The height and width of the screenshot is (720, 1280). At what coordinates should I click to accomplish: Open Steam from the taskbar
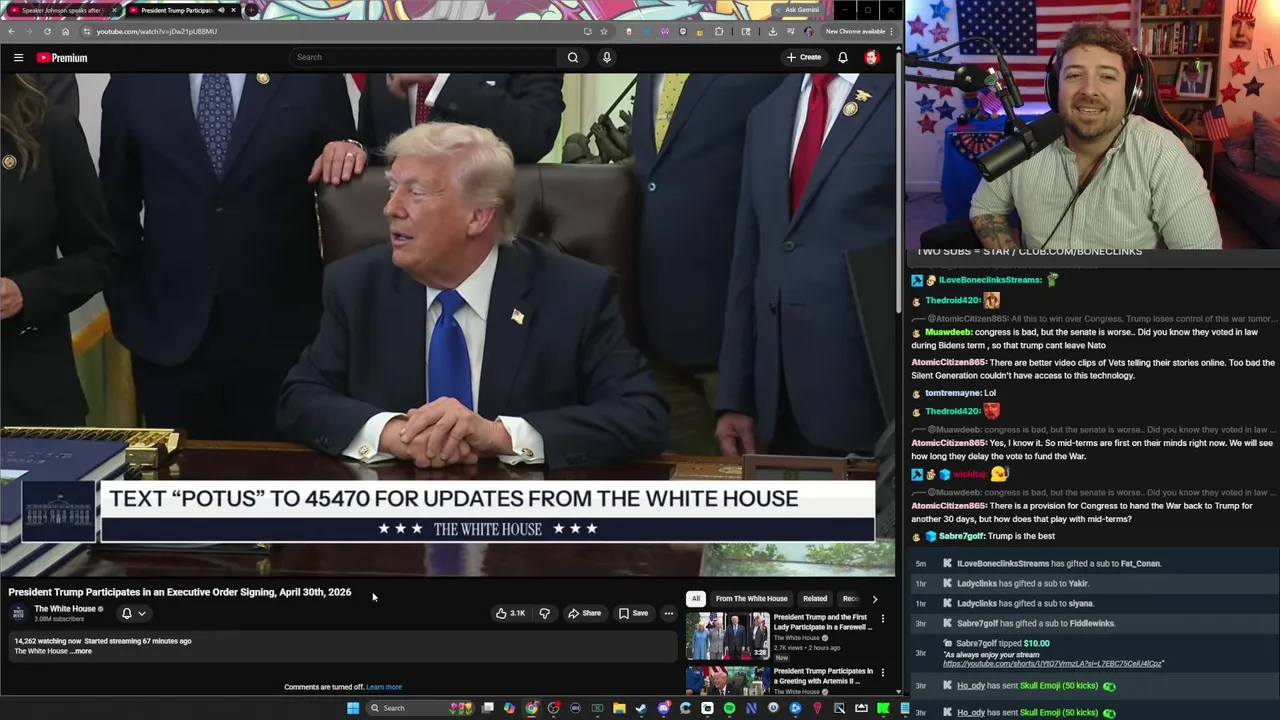pyautogui.click(x=641, y=708)
